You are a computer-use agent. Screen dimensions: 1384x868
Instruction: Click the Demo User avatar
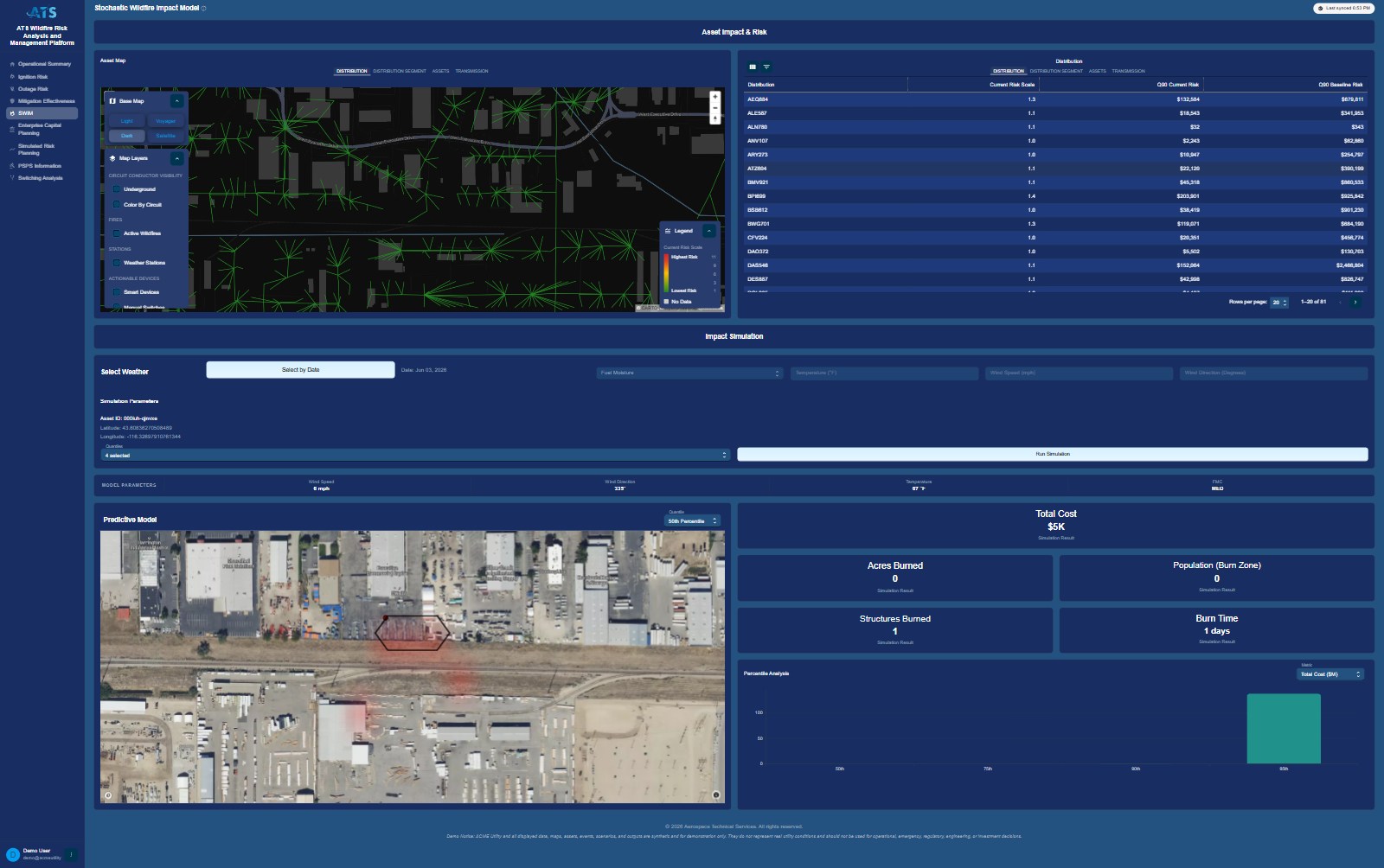coord(13,855)
